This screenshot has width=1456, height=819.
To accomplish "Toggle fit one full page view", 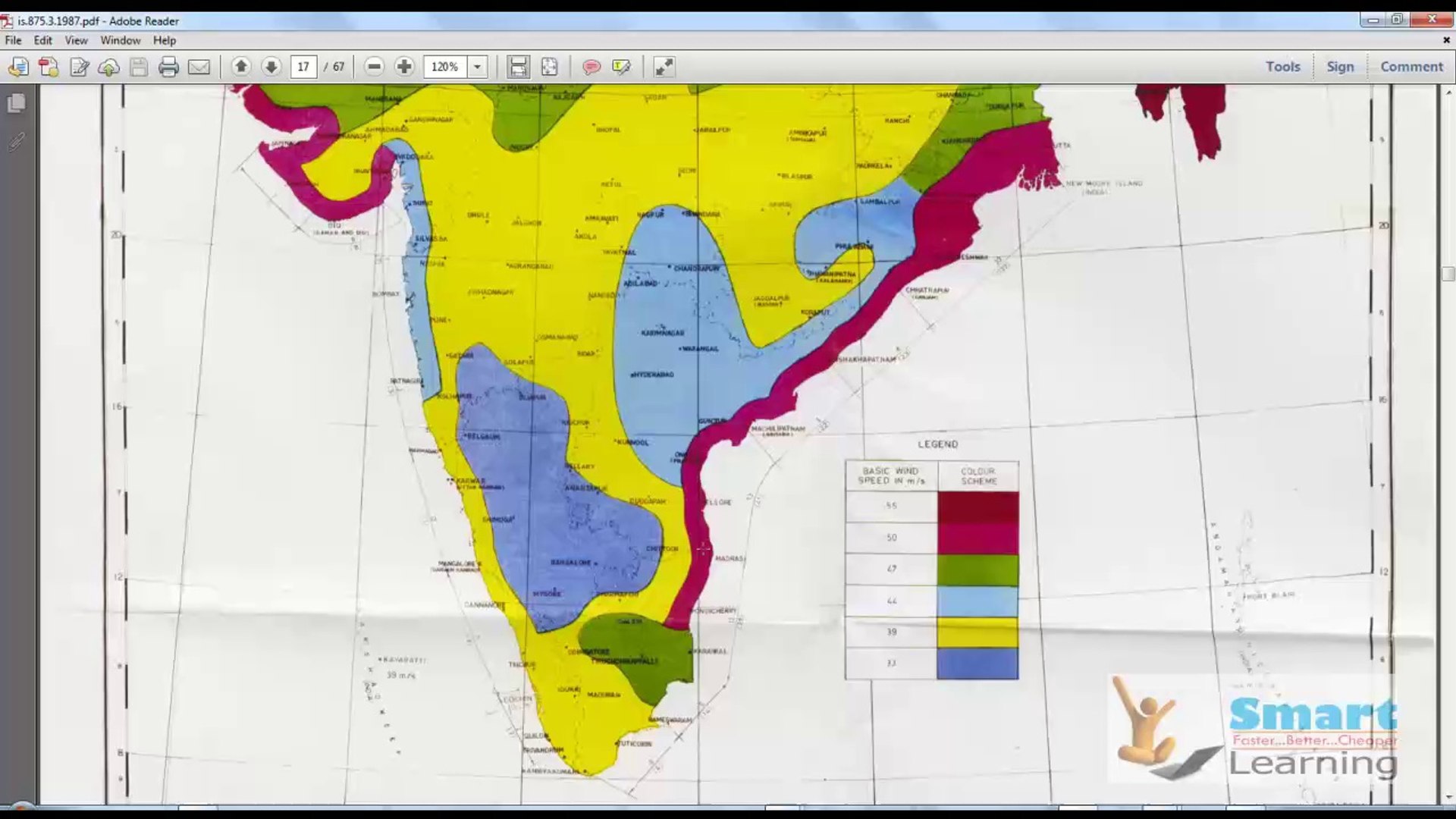I will 549,67.
